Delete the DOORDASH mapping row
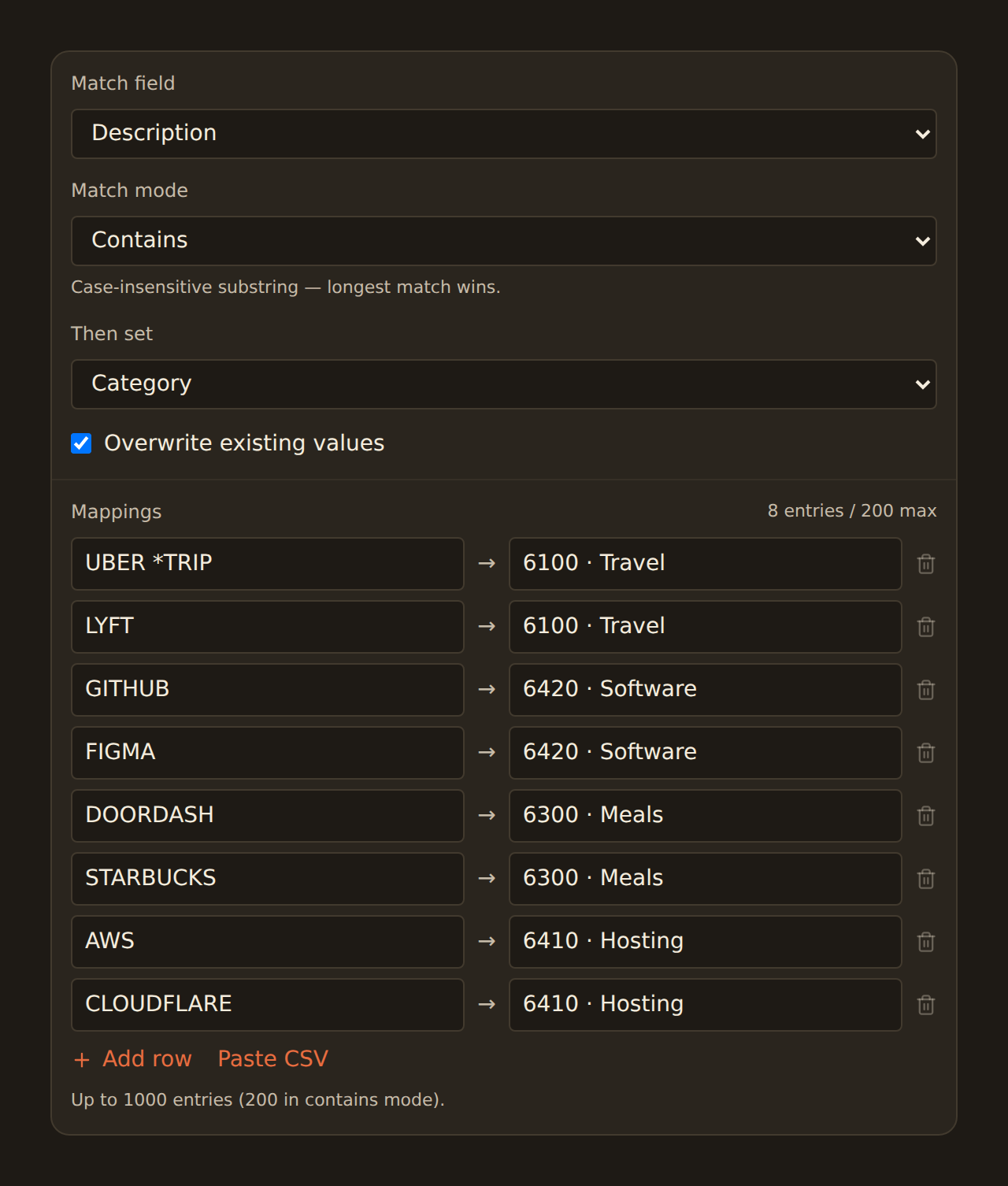This screenshot has height=1186, width=1008. (926, 816)
